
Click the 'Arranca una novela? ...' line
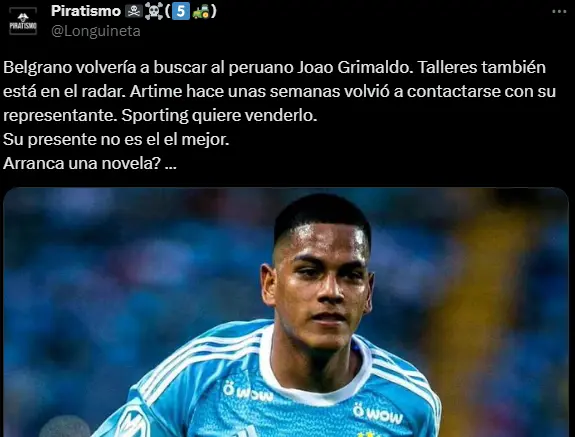point(90,163)
